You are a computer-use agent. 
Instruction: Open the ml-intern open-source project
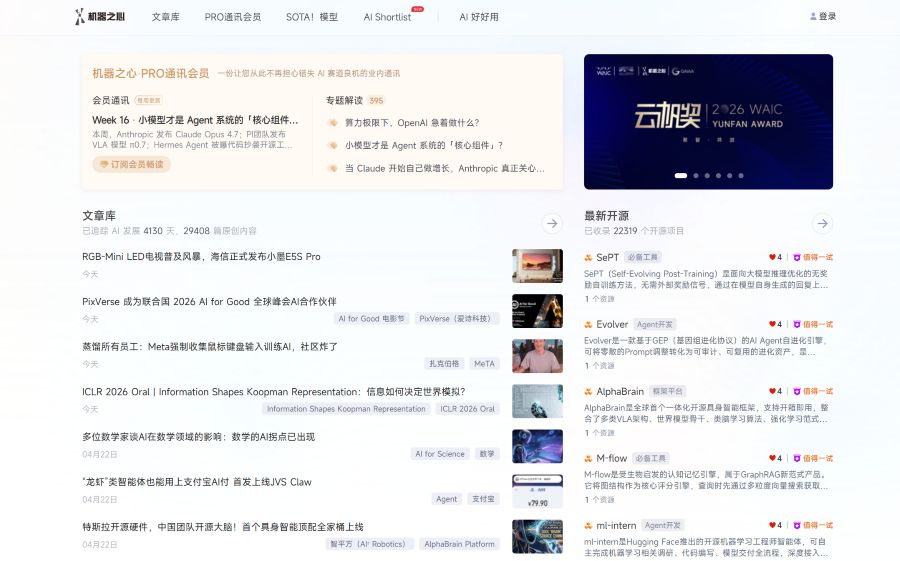pyautogui.click(x=616, y=525)
